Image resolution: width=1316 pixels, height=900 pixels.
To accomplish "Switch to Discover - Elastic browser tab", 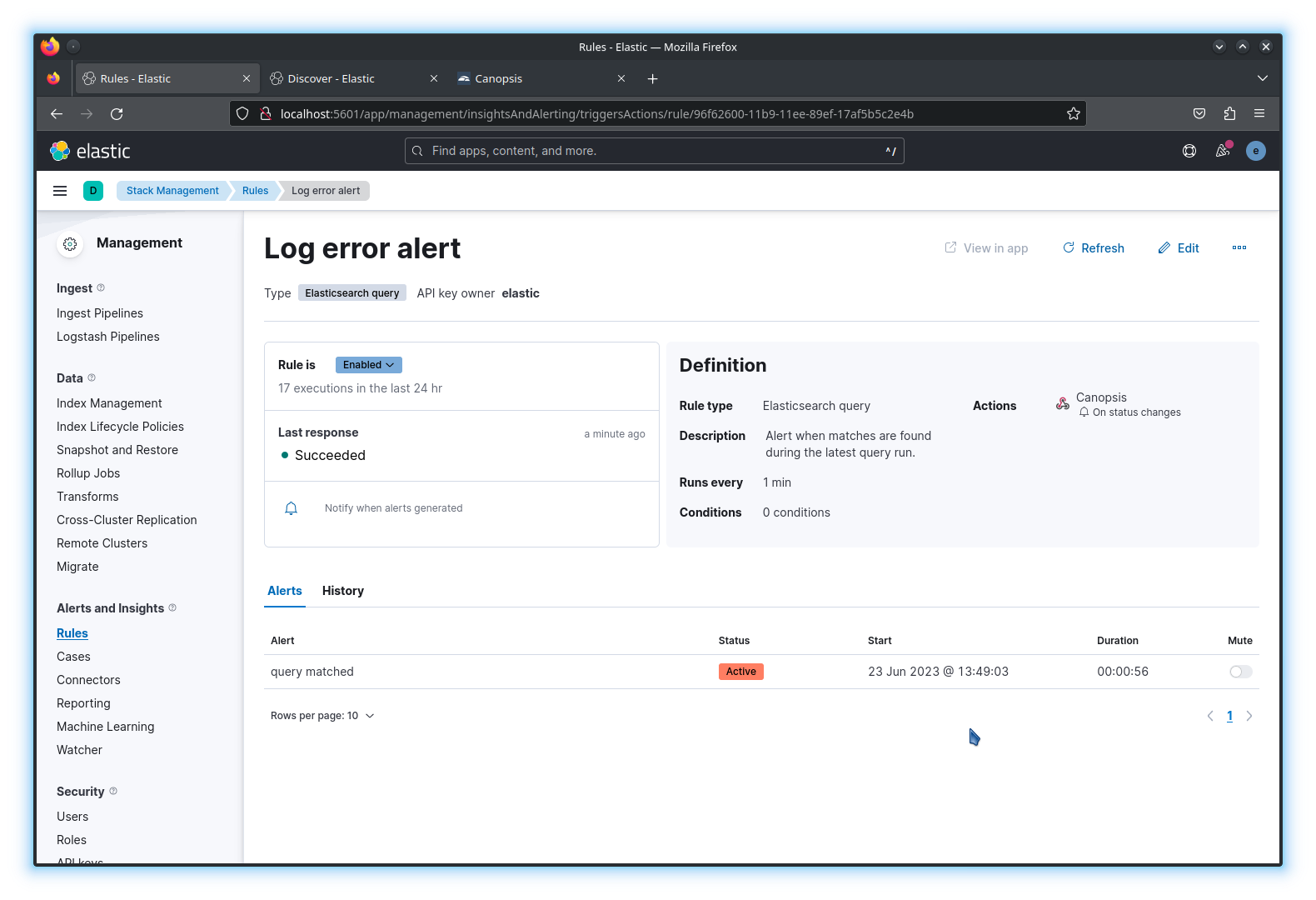I will [353, 78].
